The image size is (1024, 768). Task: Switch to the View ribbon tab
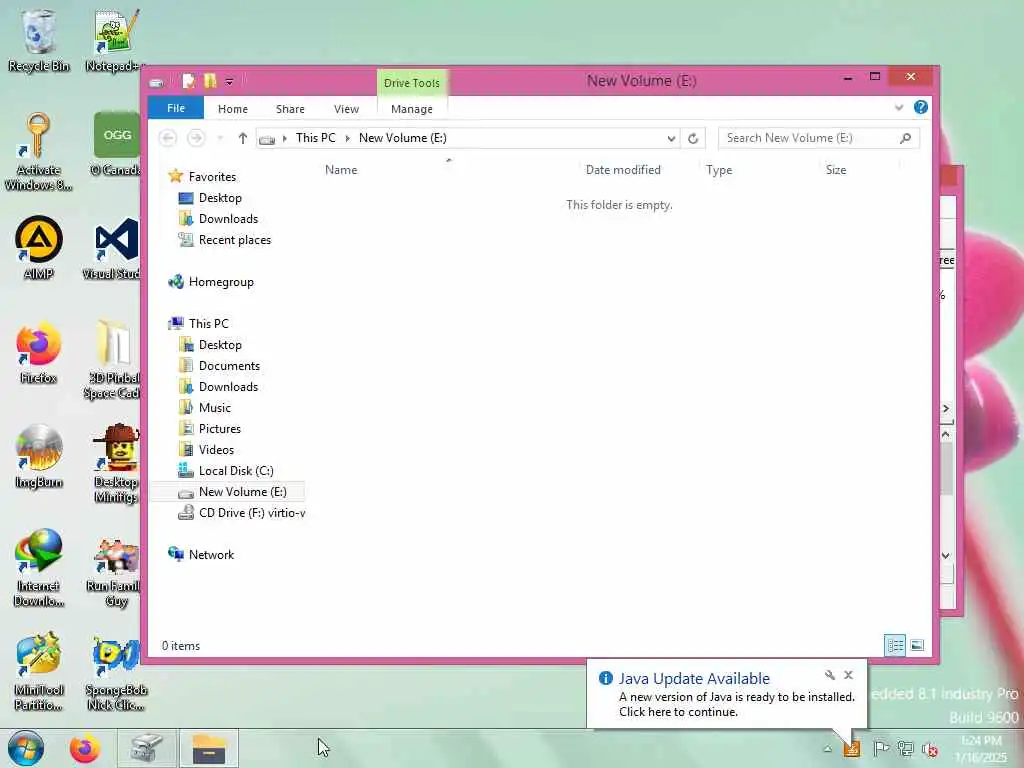tap(346, 109)
